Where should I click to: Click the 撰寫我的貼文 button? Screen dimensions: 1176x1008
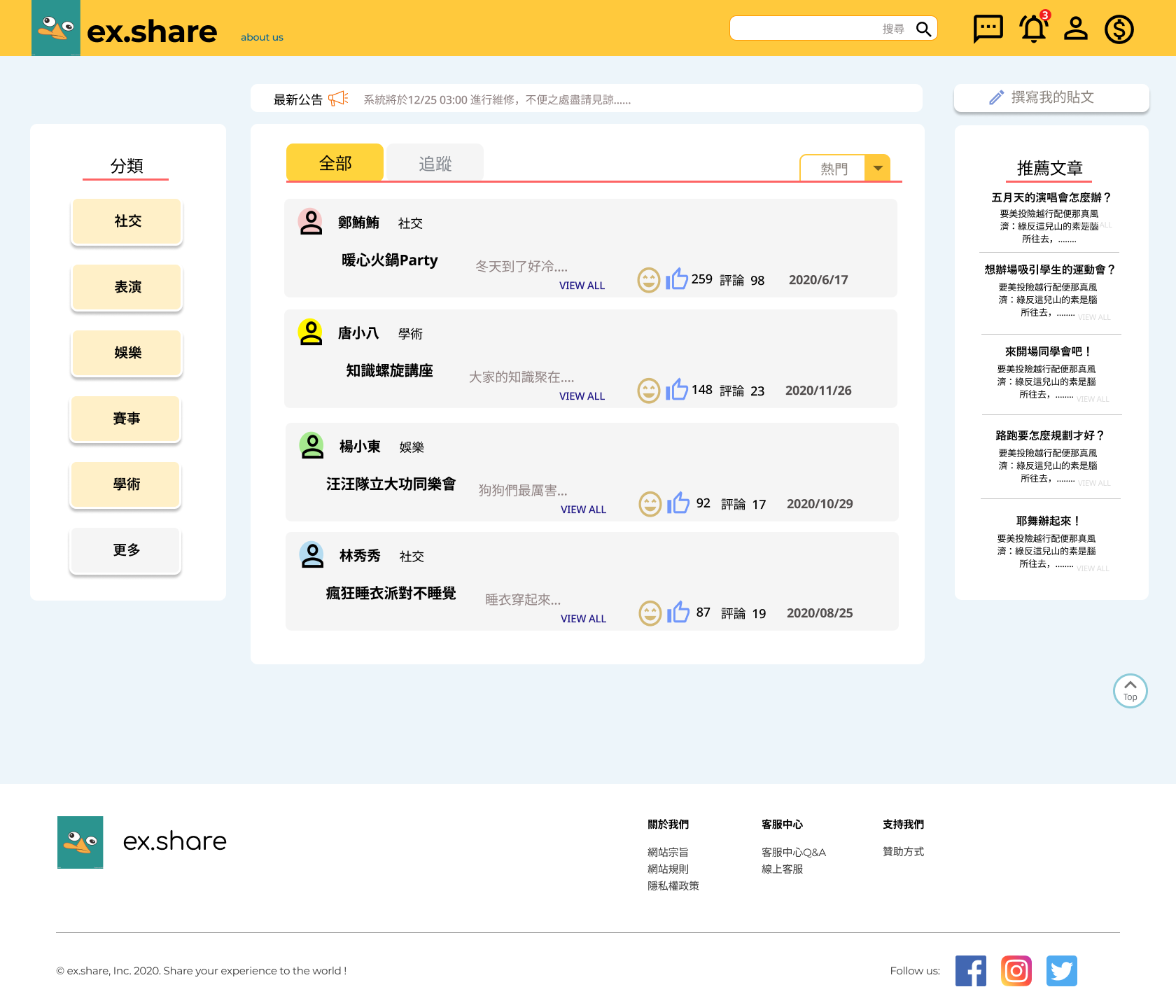click(1051, 98)
